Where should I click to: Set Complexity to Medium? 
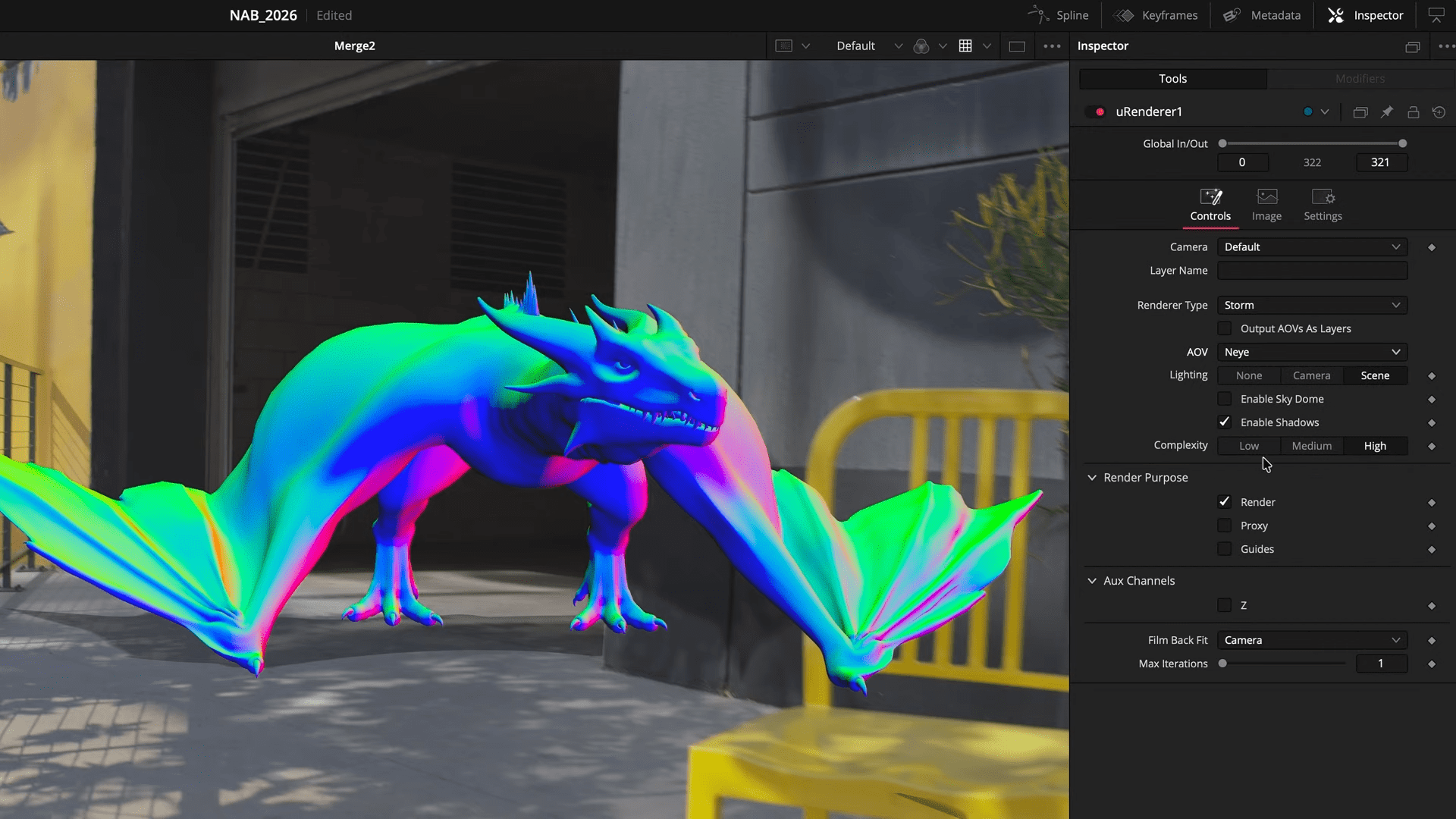click(x=1311, y=446)
